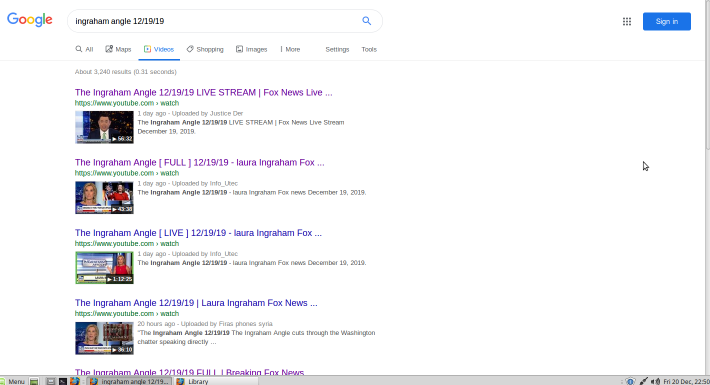Play the 1:12:25 LIVE video thumbnail
The image size is (710, 385).
104,268
